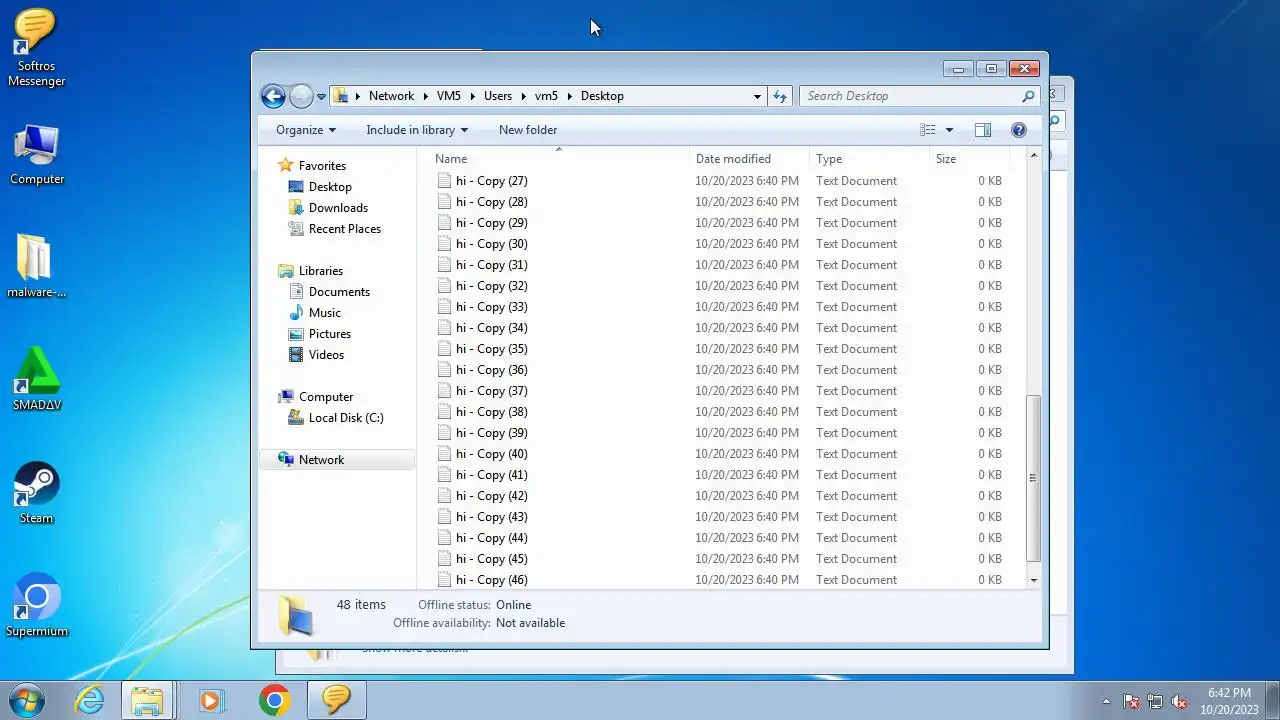
Task: Open recent locations arrow beside Forward button
Action: pos(321,97)
